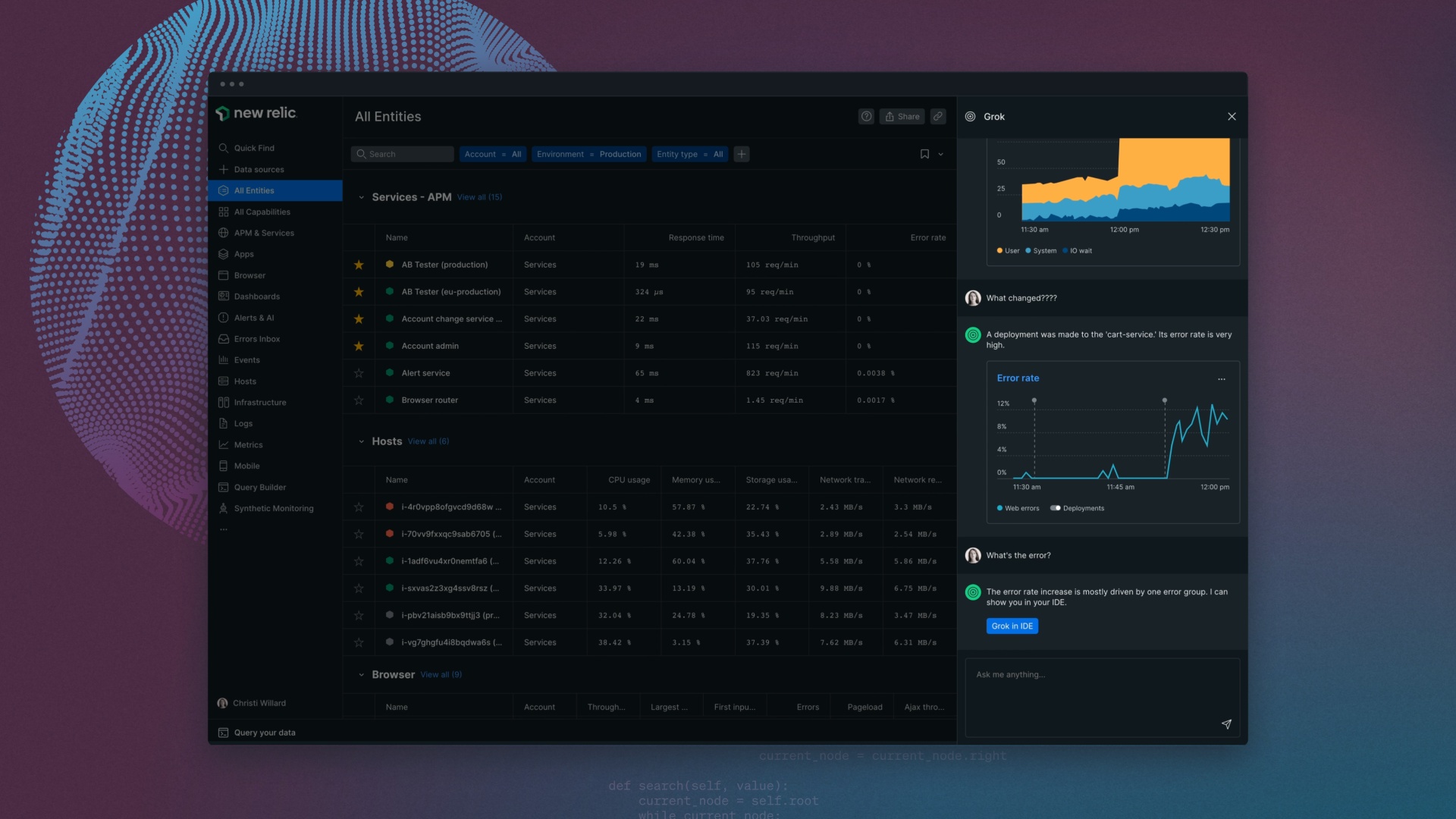Unfavorite Account change service star
The width and height of the screenshot is (1456, 819).
coord(359,319)
